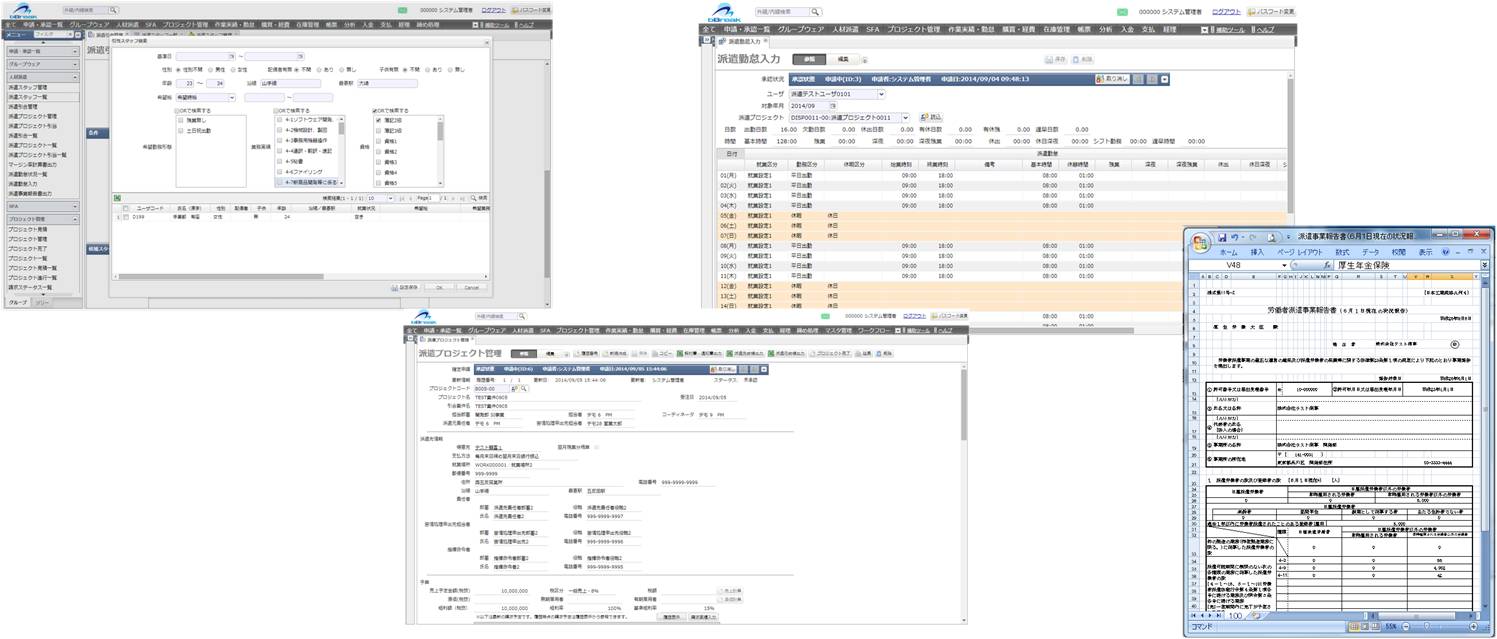Viewport: 1497px width, 639px height.
Task: Click コピー in 派遣プロジェクト管理 toolbar
Action: tap(663, 354)
